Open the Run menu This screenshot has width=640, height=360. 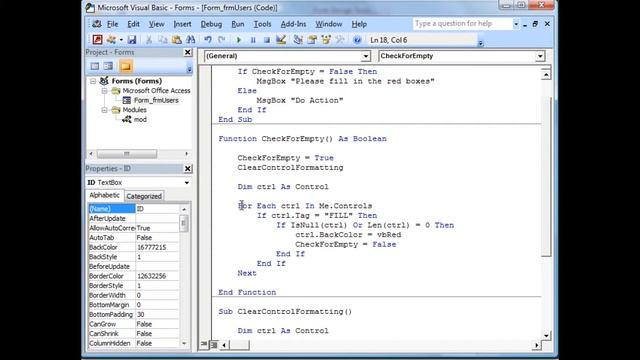click(238, 24)
